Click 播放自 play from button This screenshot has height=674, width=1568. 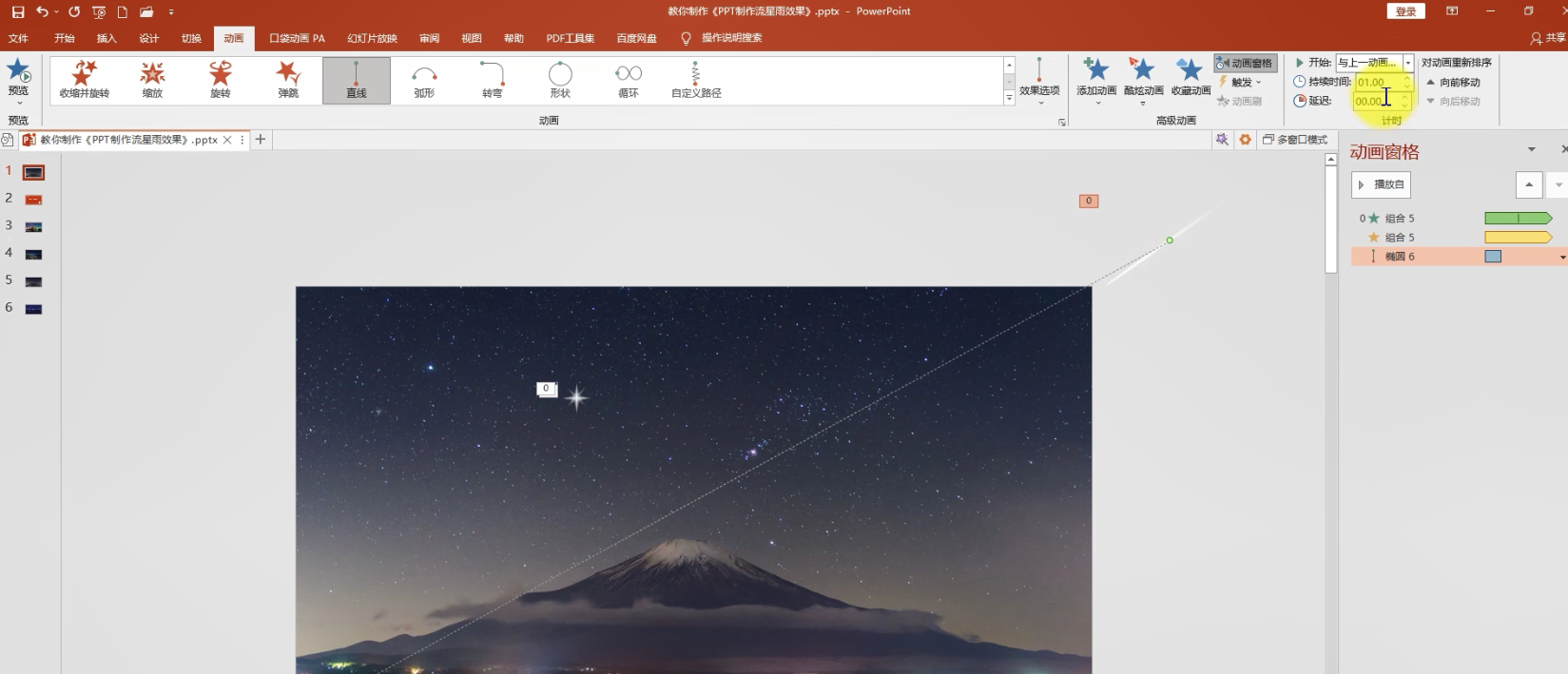[x=1381, y=184]
